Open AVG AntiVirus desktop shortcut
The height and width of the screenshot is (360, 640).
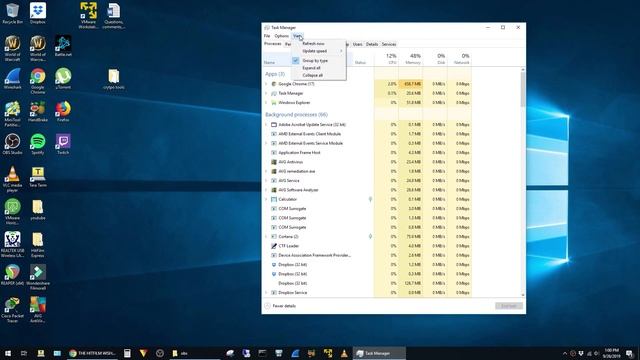(38, 309)
